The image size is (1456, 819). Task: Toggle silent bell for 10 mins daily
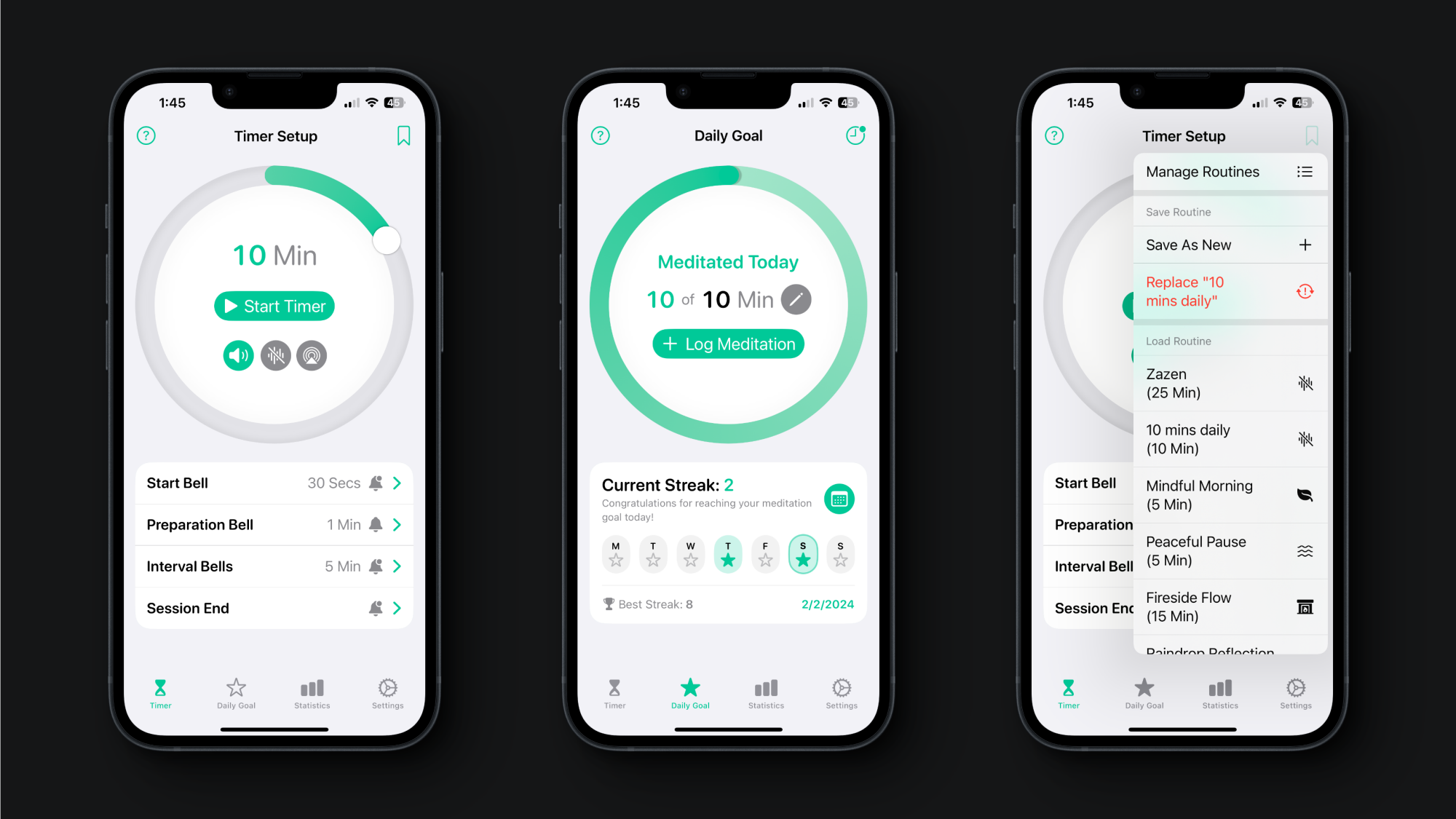pos(1306,438)
